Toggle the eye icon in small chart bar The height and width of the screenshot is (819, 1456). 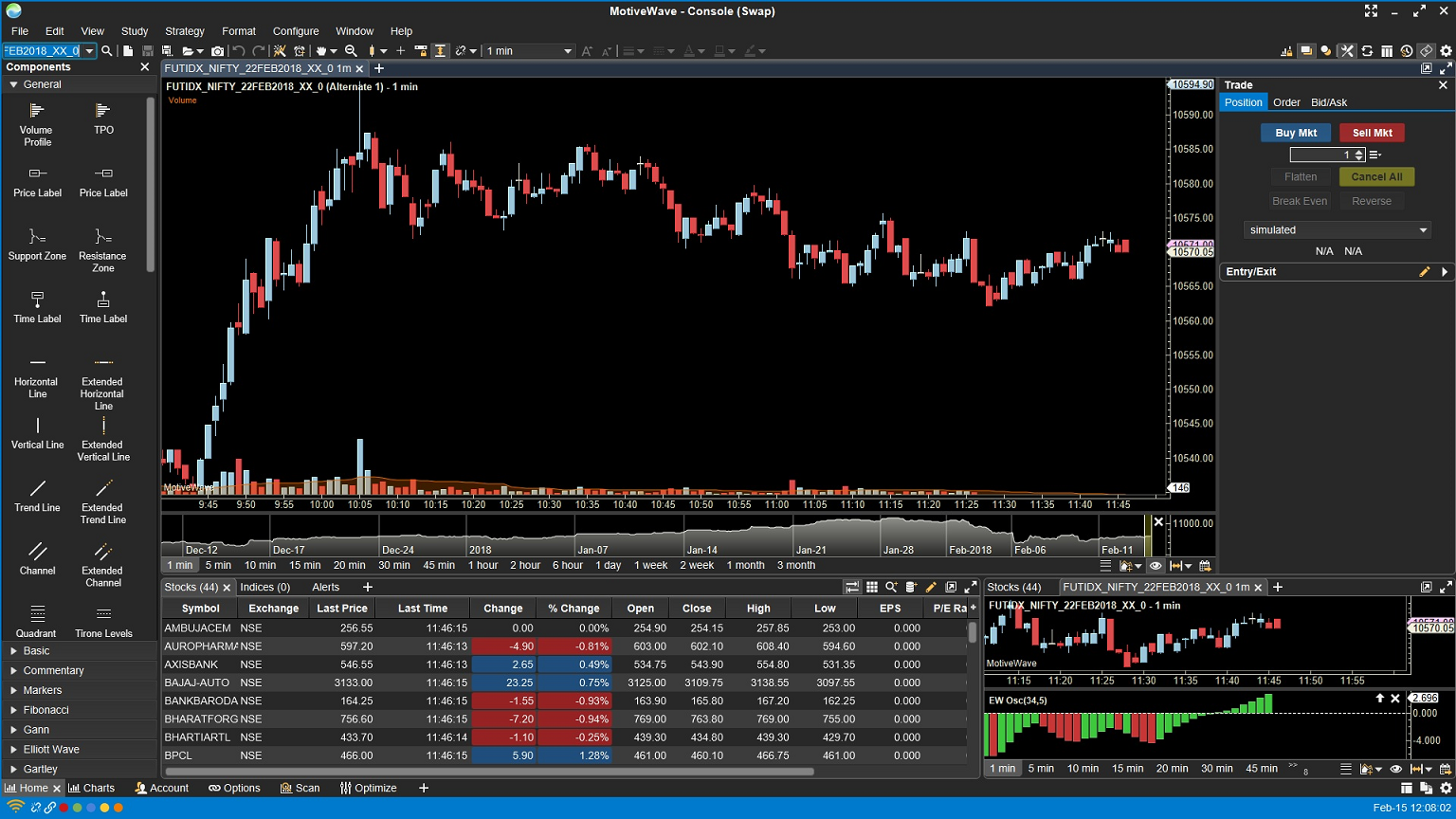(1395, 769)
